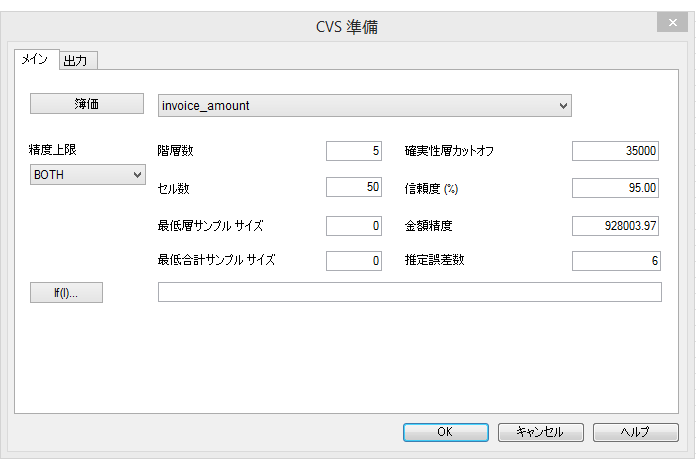Select the 金額精度 value field

[x=615, y=225]
